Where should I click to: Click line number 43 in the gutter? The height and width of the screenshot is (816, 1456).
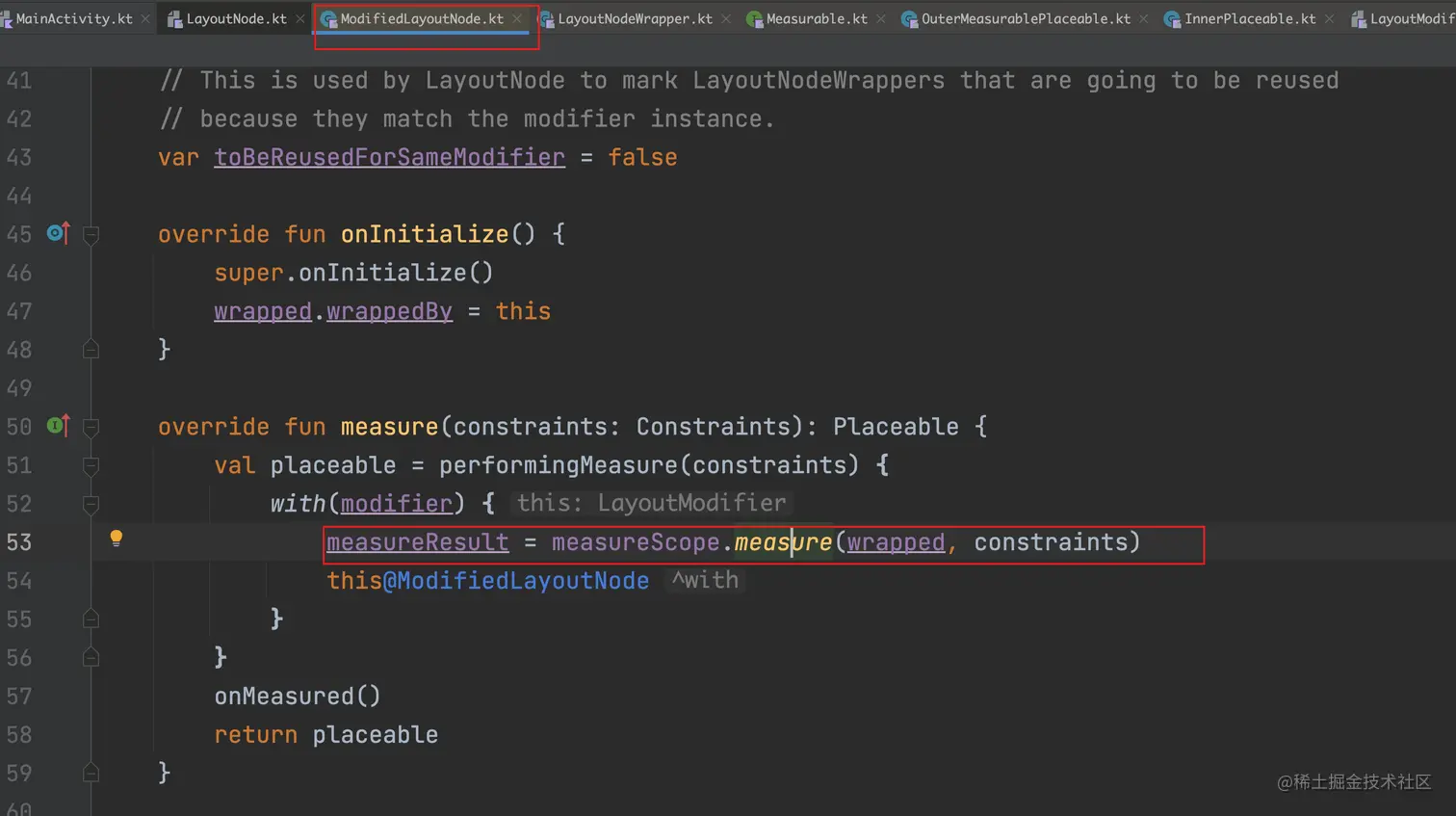click(19, 157)
